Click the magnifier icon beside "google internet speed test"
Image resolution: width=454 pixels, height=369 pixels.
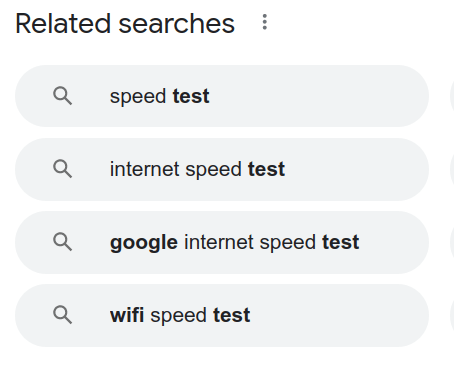[x=62, y=242]
